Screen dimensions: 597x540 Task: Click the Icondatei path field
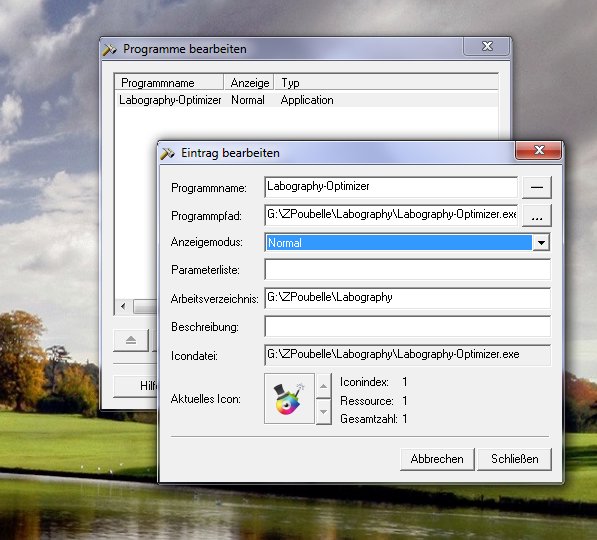pyautogui.click(x=407, y=355)
